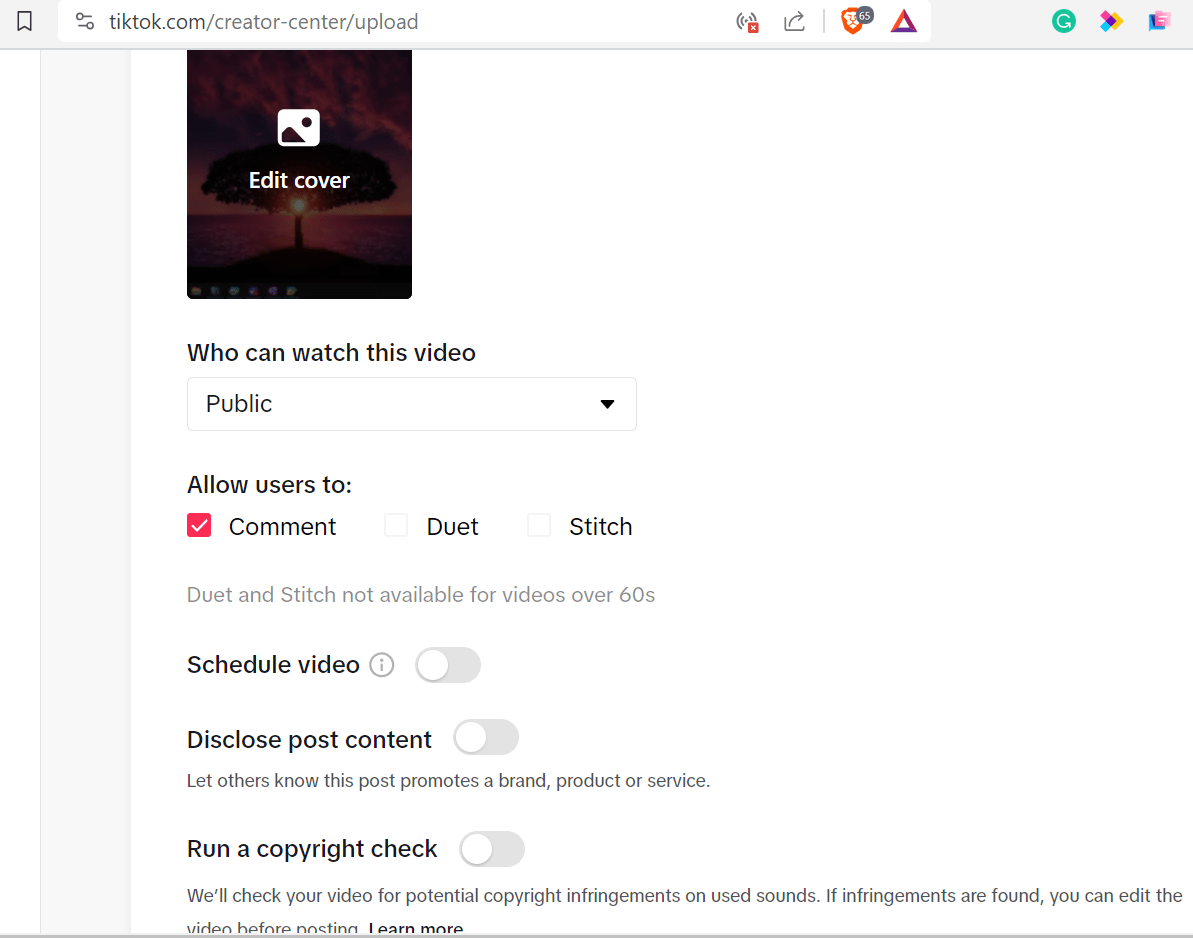Screen dimensions: 1193x938
Task: Click the dropdown arrow beside Public
Action: [607, 404]
